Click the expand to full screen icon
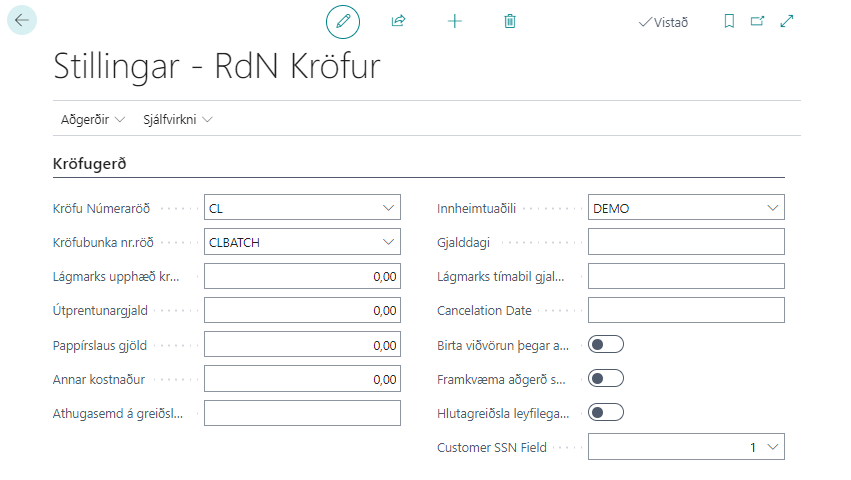Viewport: 851px width, 480px height. tap(786, 21)
